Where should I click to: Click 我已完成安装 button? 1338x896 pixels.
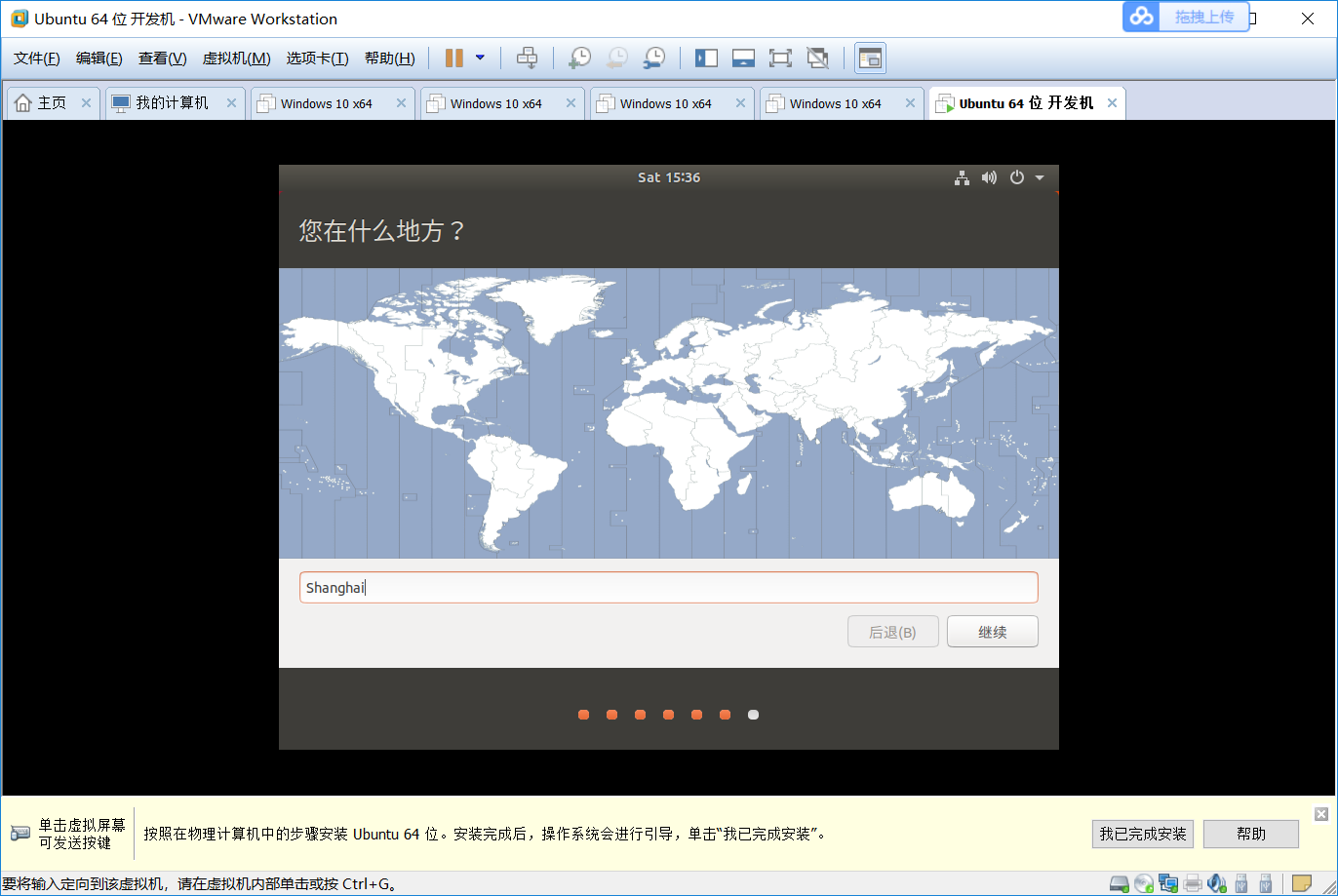click(x=1143, y=835)
